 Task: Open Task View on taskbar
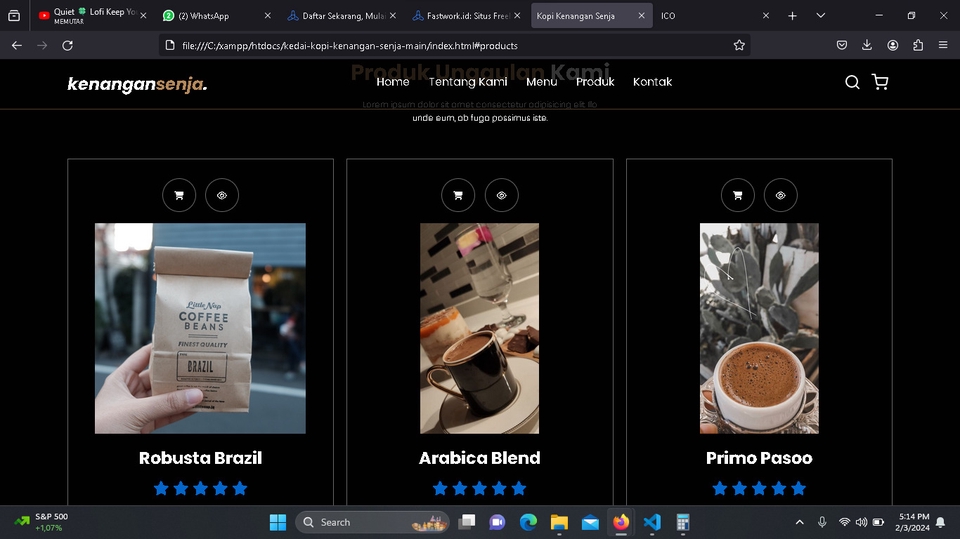coord(467,522)
